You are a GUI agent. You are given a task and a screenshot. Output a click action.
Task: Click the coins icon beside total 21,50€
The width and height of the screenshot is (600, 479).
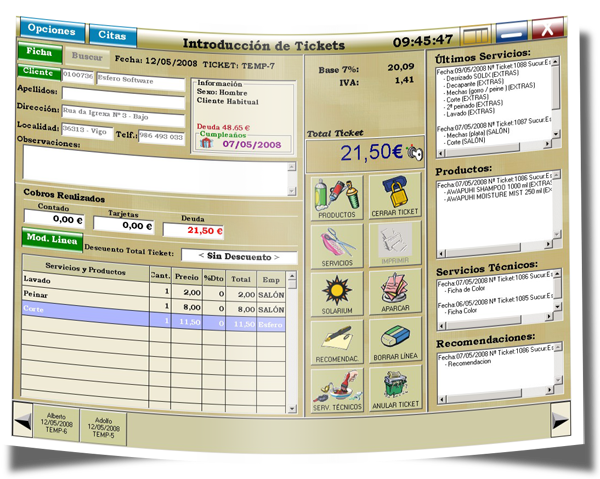[414, 153]
